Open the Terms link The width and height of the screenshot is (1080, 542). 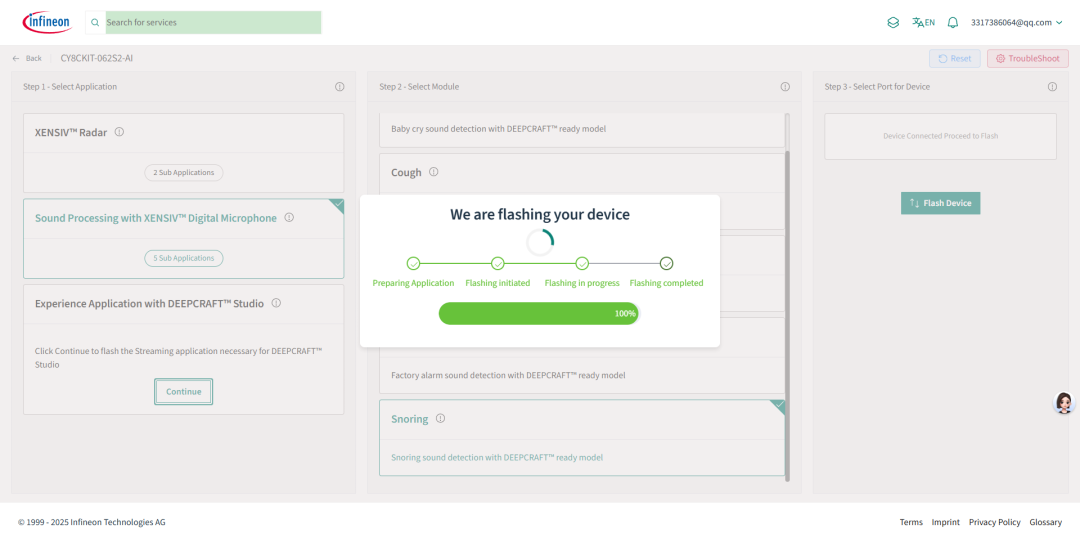point(911,522)
